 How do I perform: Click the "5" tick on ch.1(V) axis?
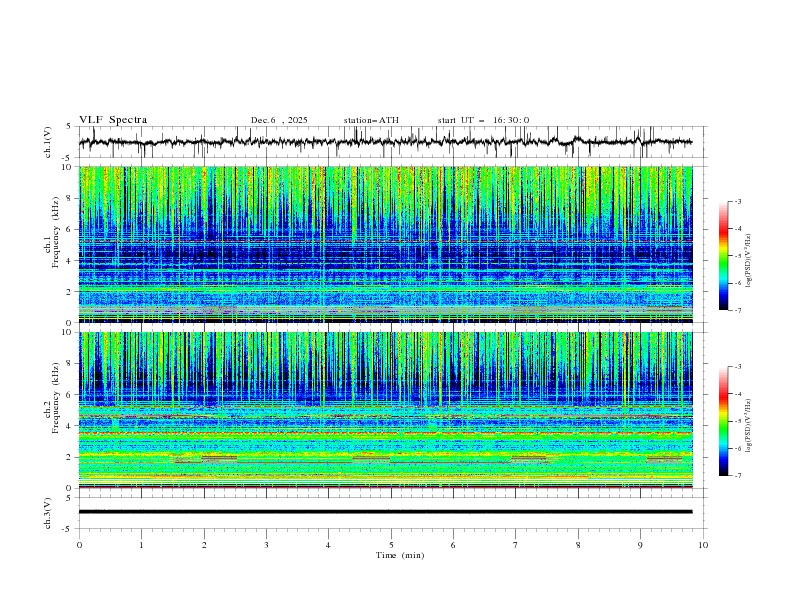pyautogui.click(x=69, y=126)
